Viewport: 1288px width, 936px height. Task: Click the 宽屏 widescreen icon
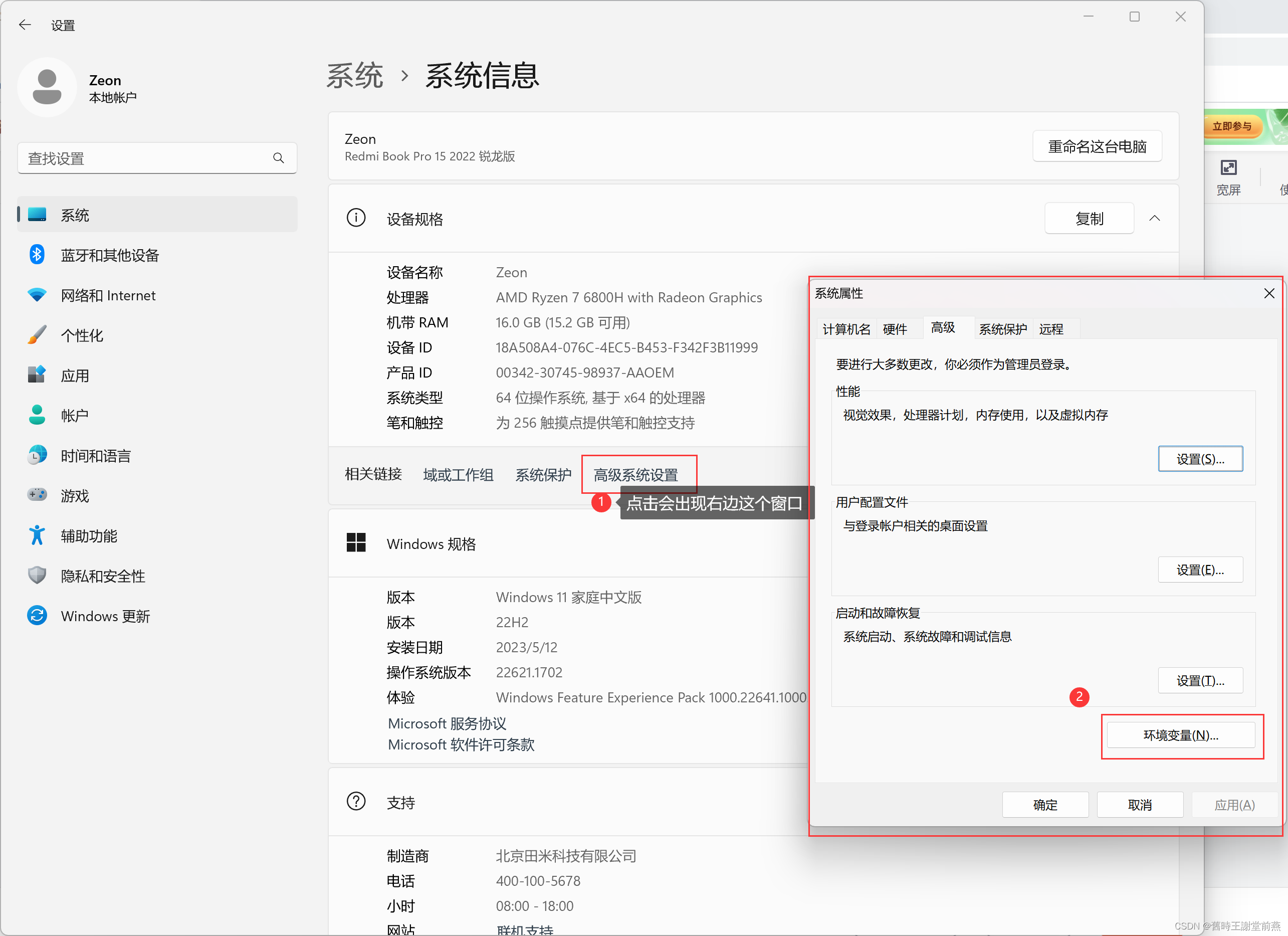[x=1228, y=168]
